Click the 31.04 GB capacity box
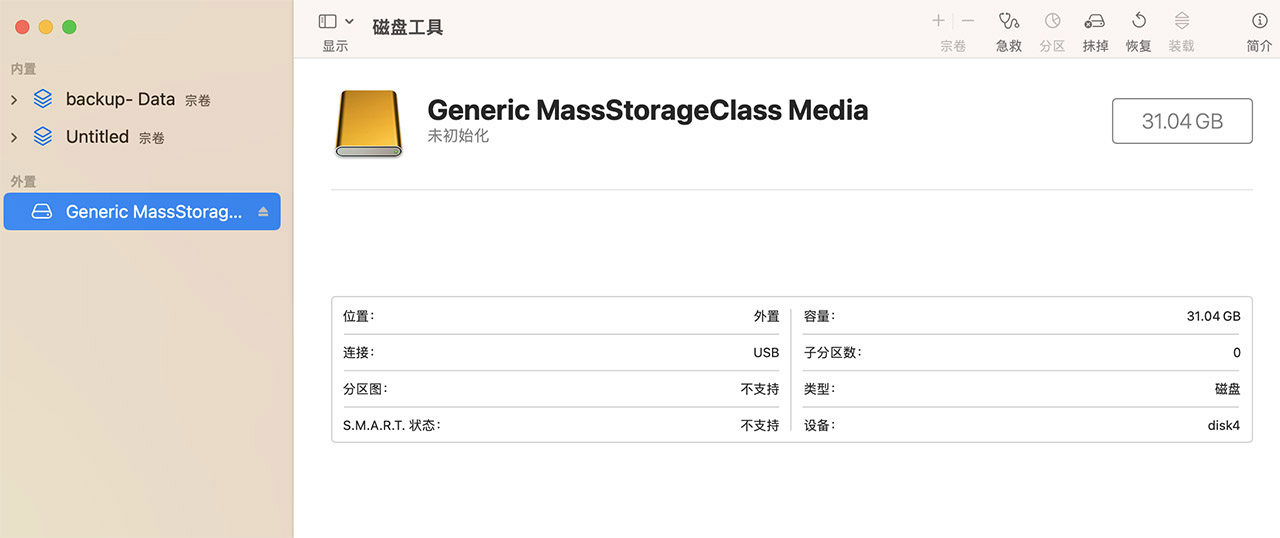 (x=1182, y=121)
